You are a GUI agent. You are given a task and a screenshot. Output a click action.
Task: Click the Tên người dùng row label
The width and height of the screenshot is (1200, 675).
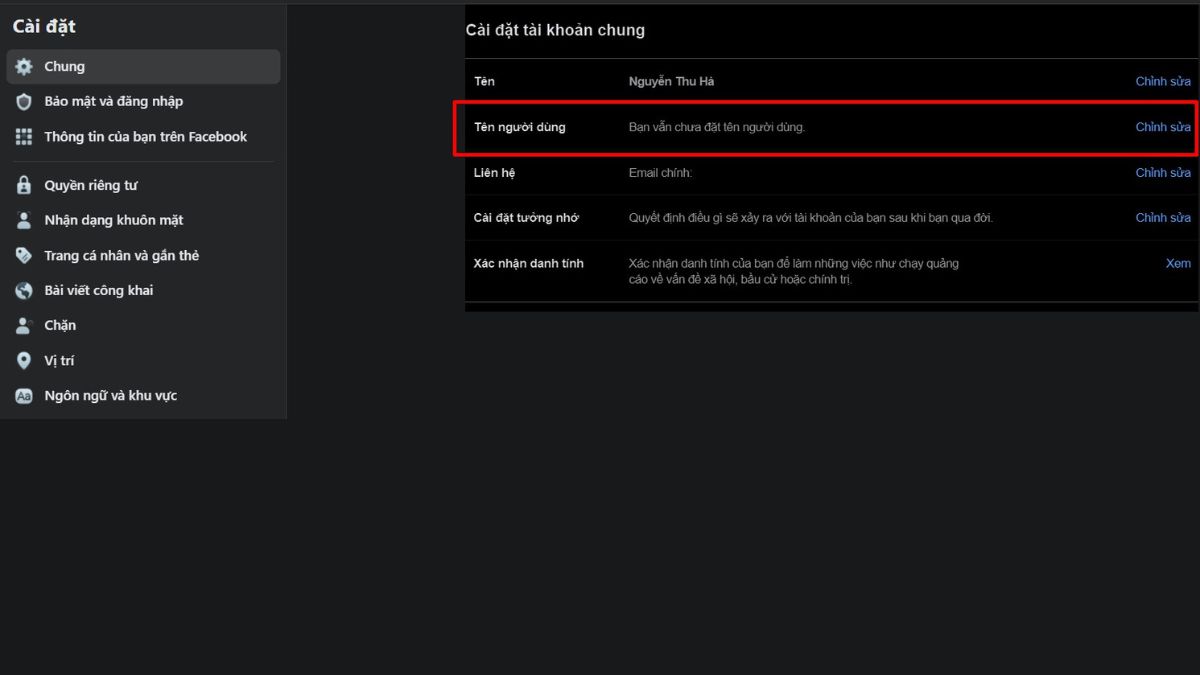pyautogui.click(x=519, y=127)
